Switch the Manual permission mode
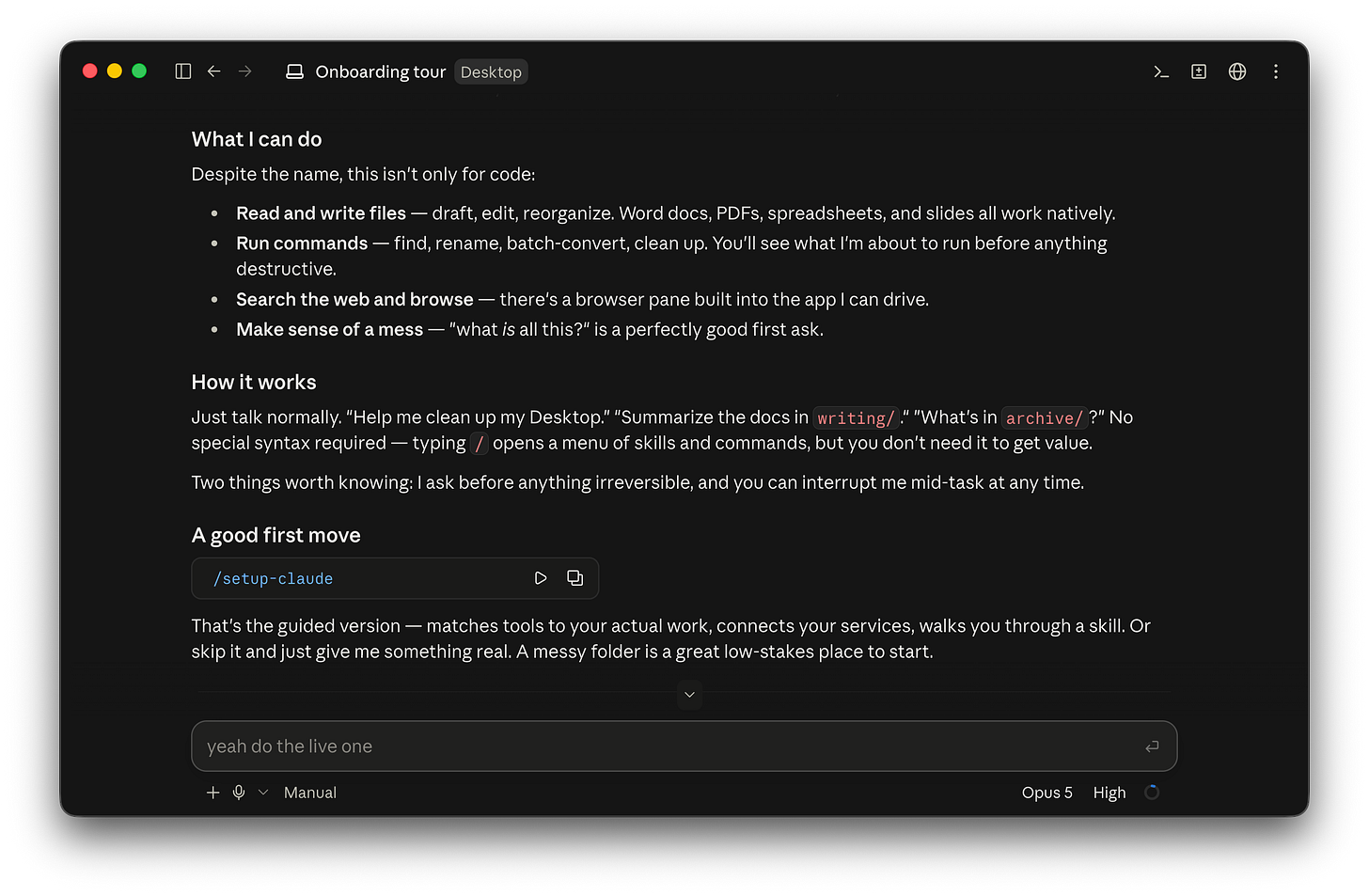The width and height of the screenshot is (1369, 896). click(310, 793)
